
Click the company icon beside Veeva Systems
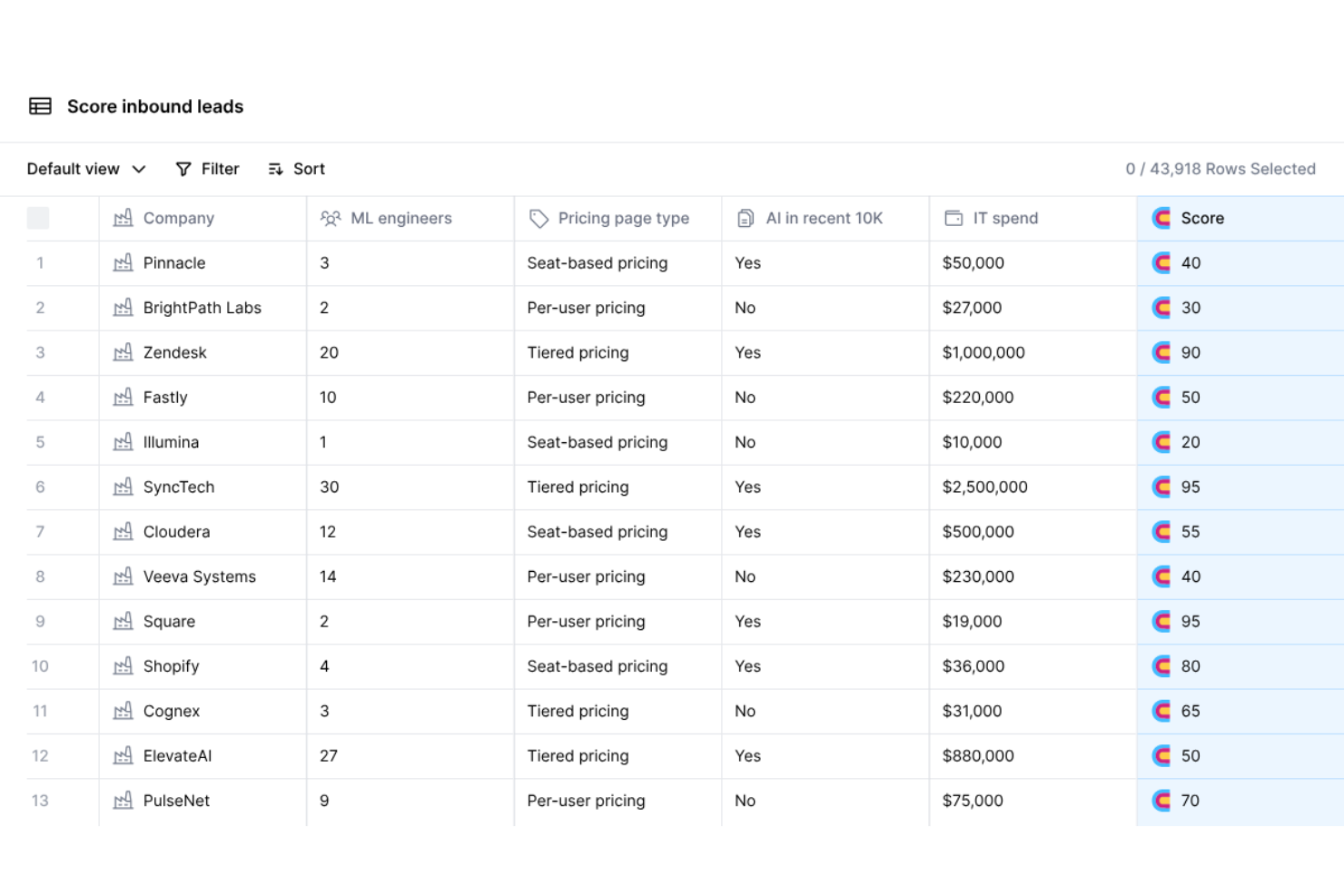[x=123, y=576]
